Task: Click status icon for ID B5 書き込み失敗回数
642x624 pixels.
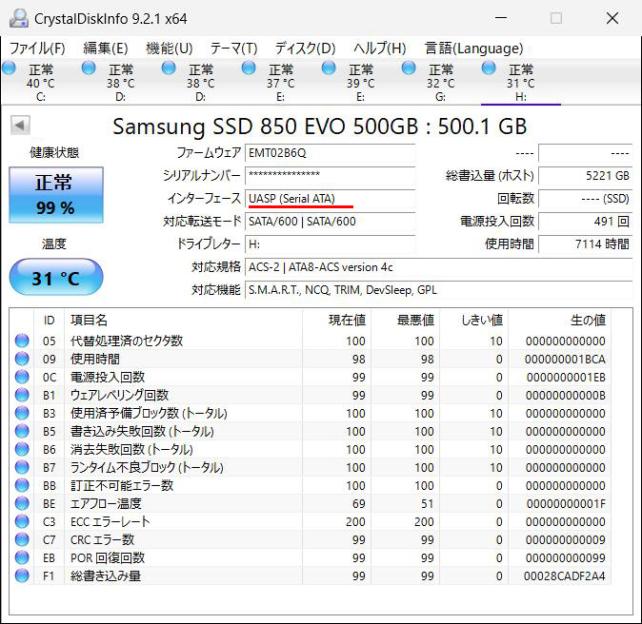Action: coord(22,431)
